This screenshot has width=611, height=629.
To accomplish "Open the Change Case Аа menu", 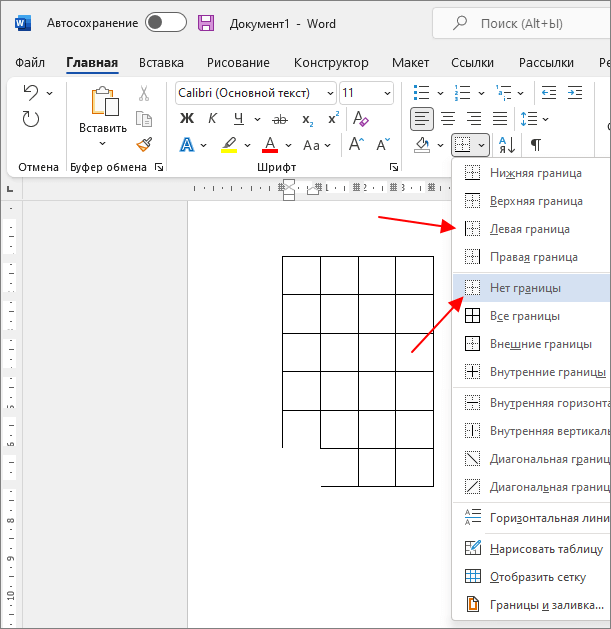I will click(x=317, y=145).
